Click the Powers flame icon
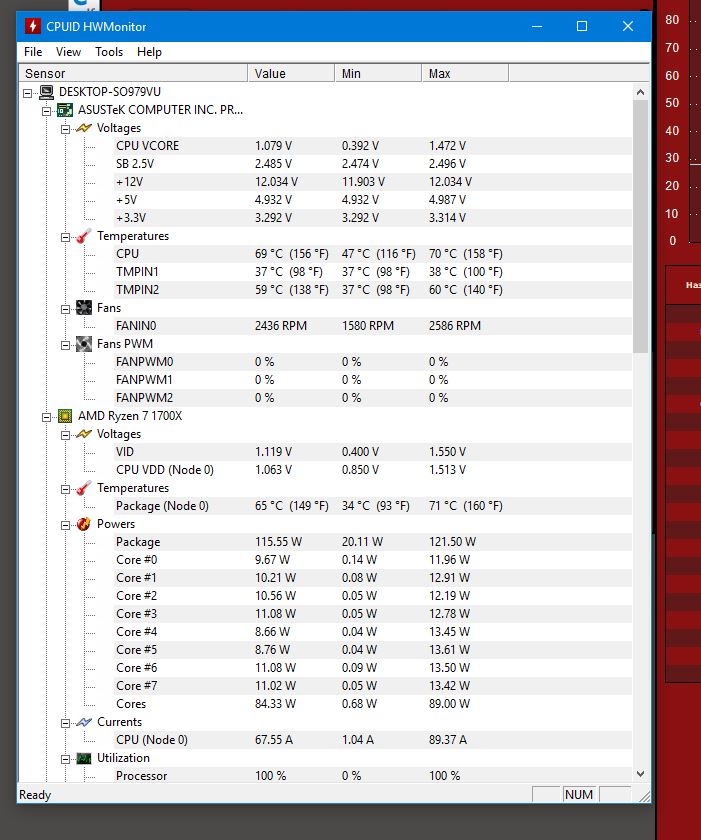This screenshot has width=701, height=840. 84,524
